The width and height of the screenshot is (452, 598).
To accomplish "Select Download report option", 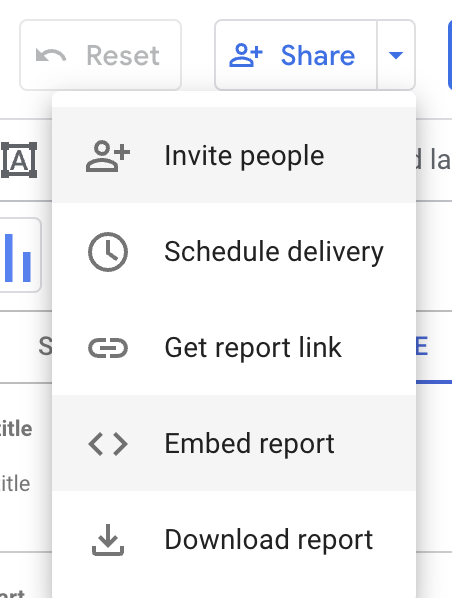I will coord(234,539).
